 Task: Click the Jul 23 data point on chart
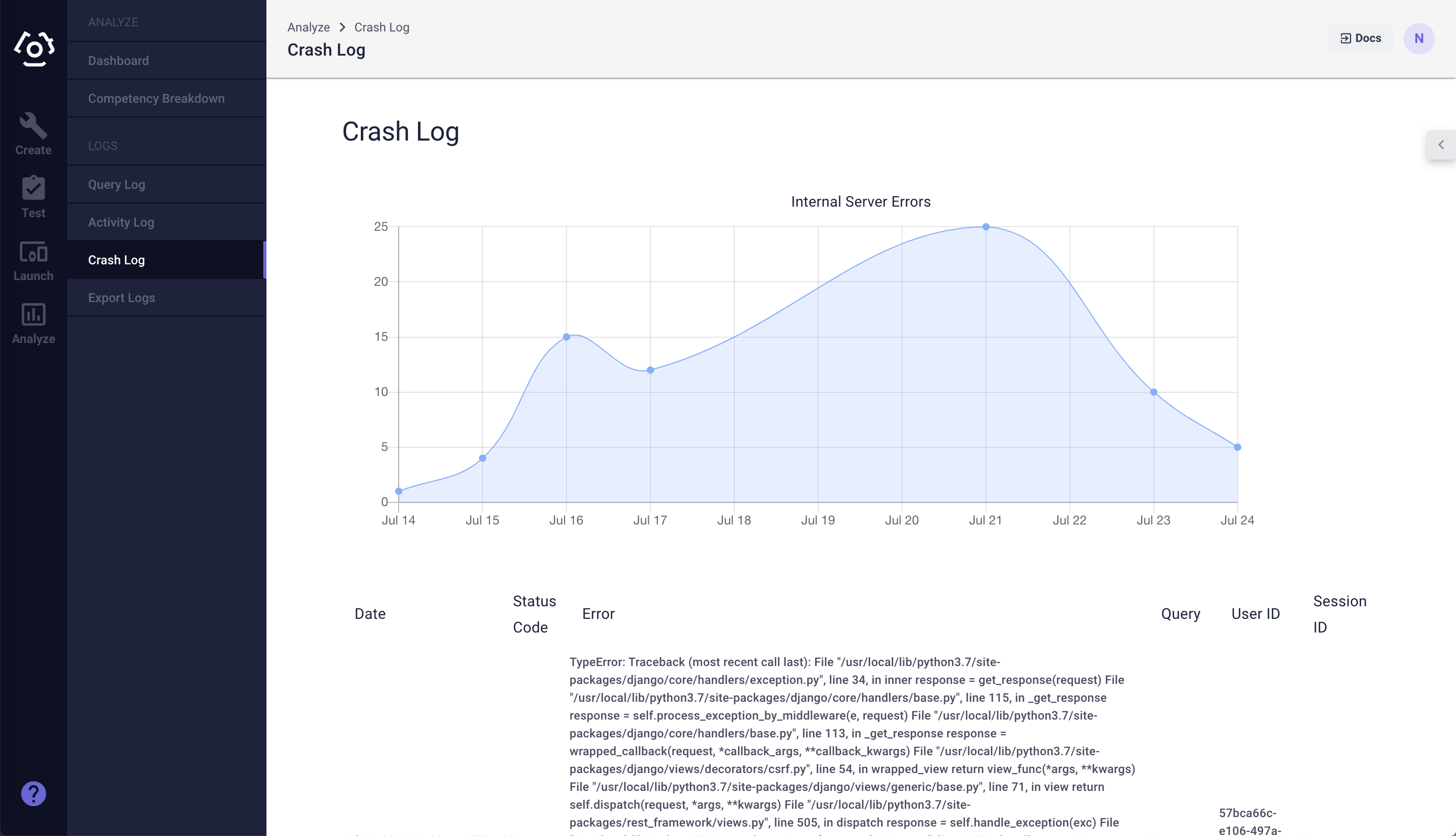pos(1153,392)
